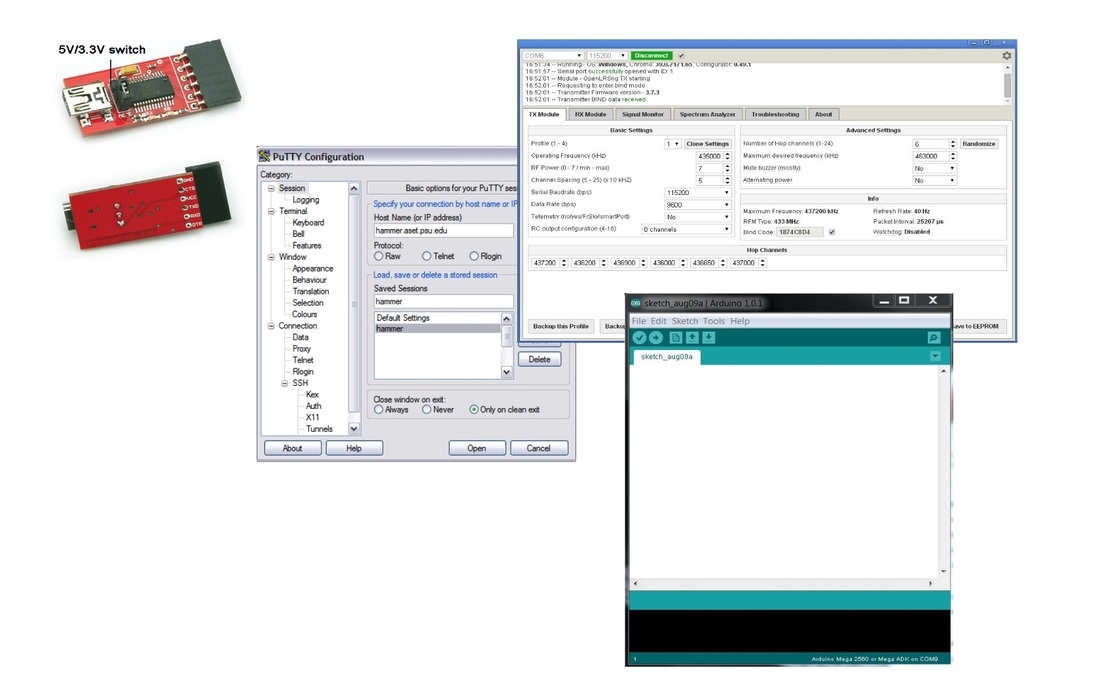Screen dimensions: 1100x687
Task: Choose Never for close window on exit
Action: [x=427, y=409]
